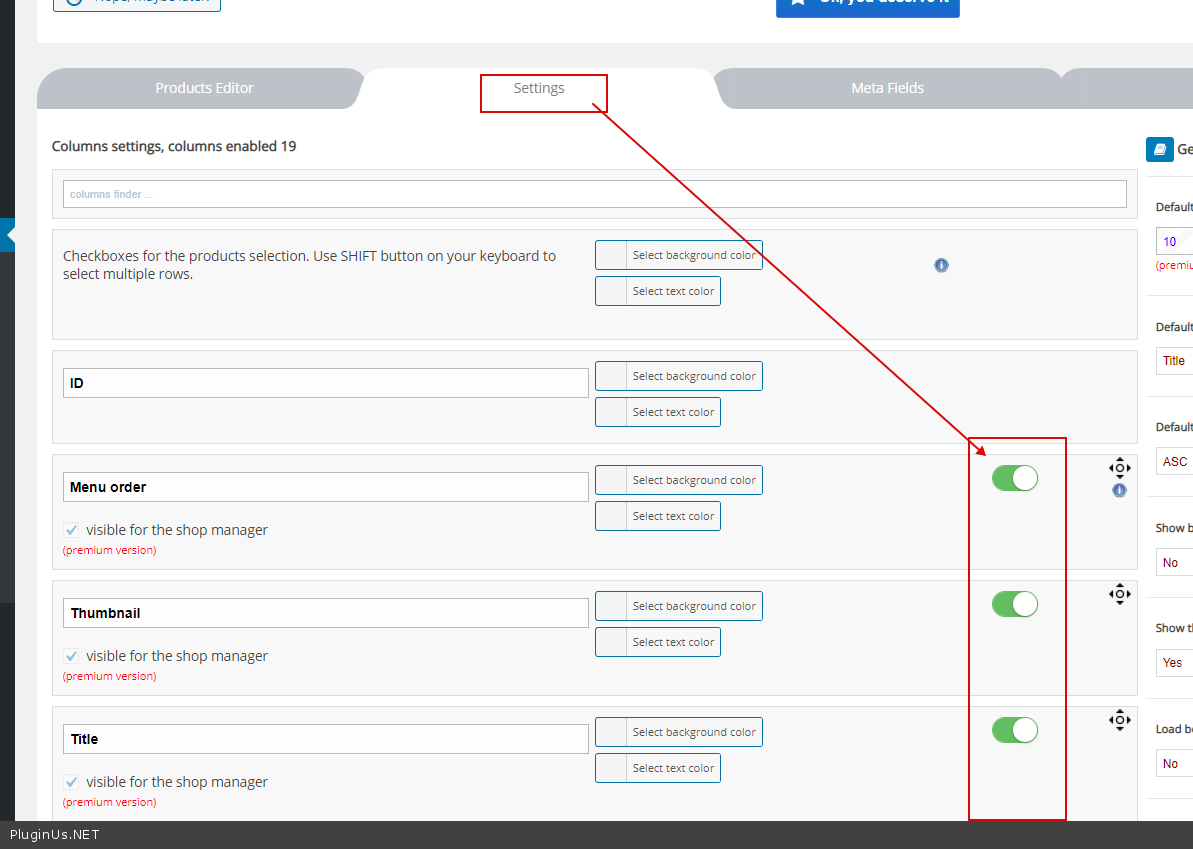The width and height of the screenshot is (1193, 849).
Task: Click background color swatch for Menu order
Action: [x=611, y=480]
